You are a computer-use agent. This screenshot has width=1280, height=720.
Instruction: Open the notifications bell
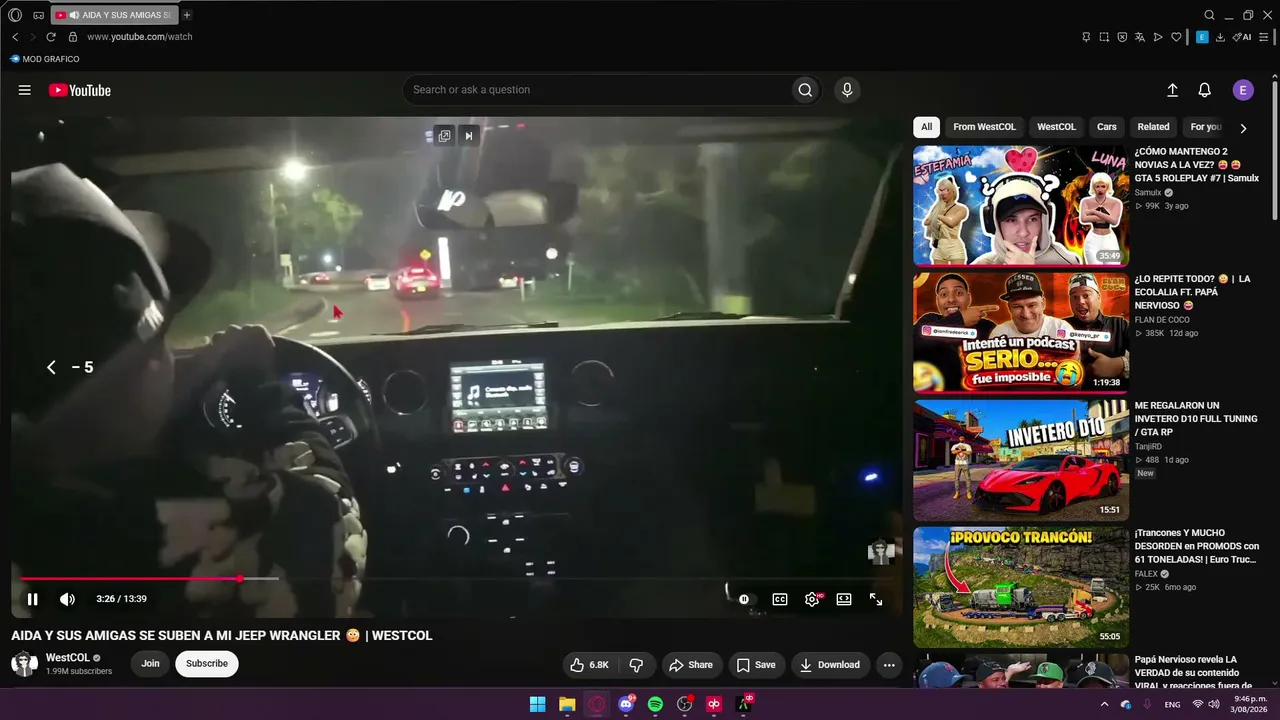pos(1205,90)
